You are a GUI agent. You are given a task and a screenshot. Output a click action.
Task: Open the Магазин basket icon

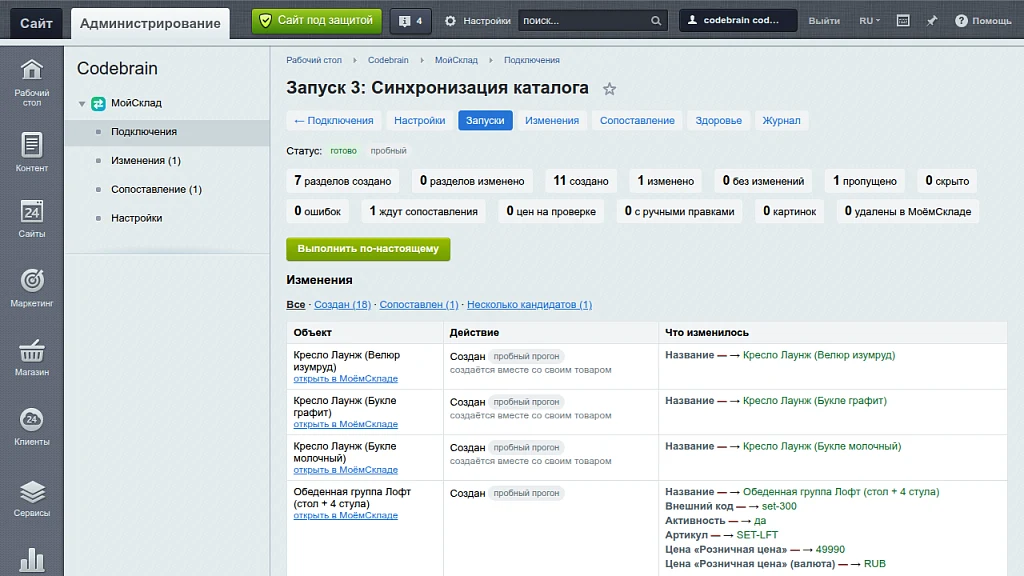tap(31, 351)
